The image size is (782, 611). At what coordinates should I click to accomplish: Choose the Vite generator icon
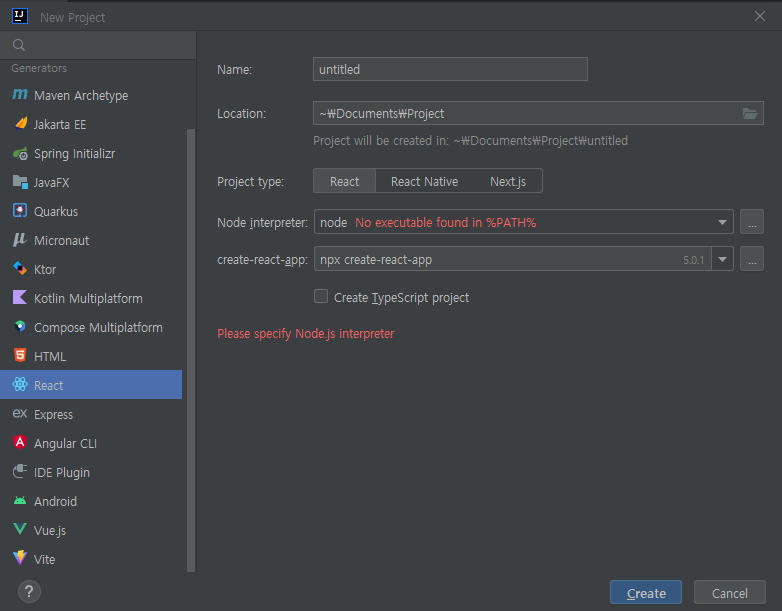coord(20,558)
